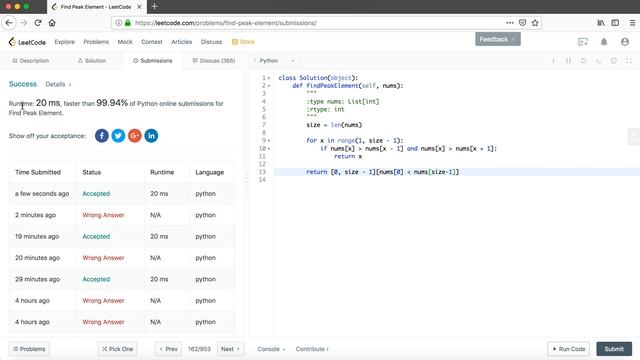This screenshot has height=360, width=640.
Task: Open the editor settings gear icon
Action: click(614, 60)
